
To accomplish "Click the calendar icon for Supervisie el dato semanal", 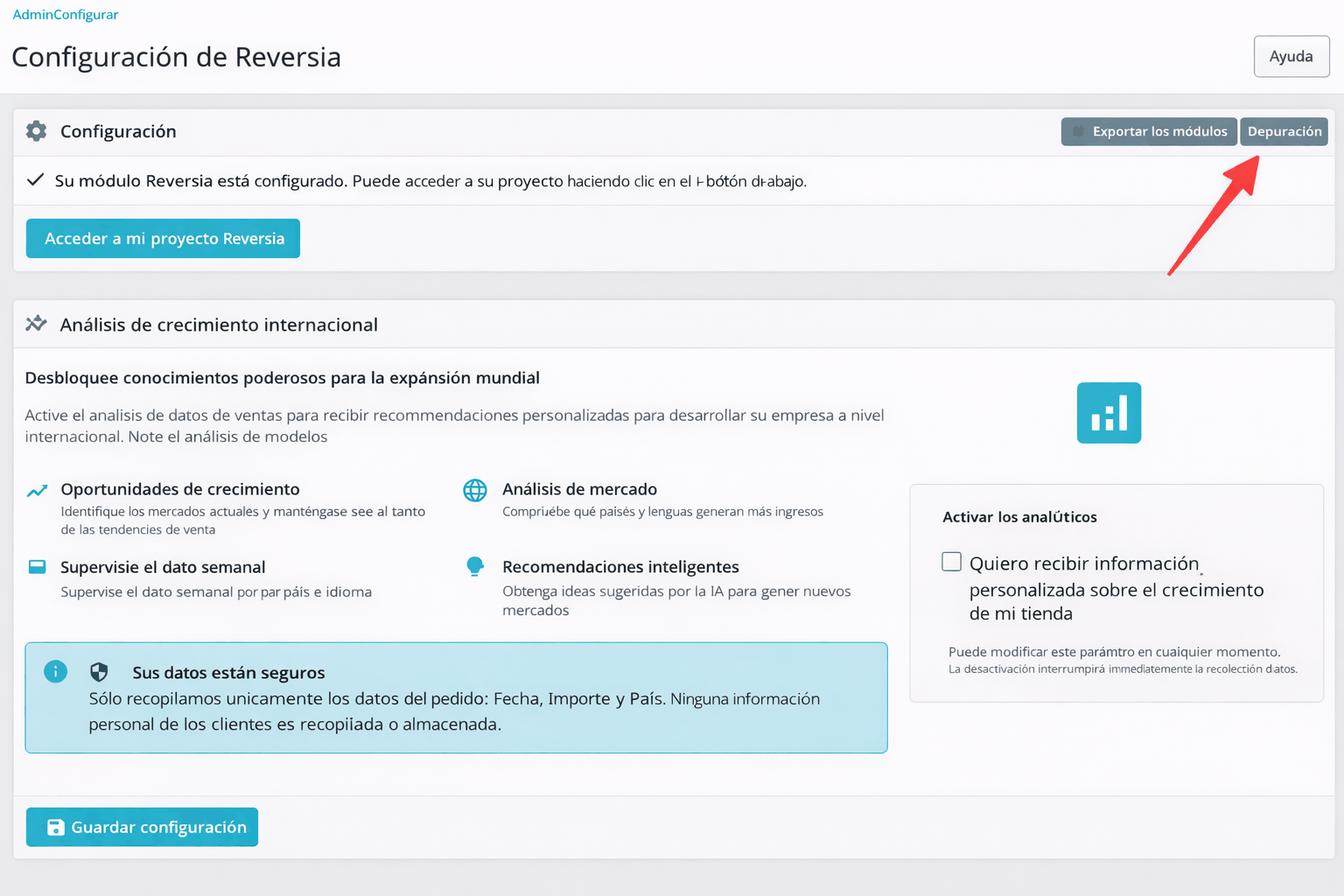I will (x=37, y=567).
